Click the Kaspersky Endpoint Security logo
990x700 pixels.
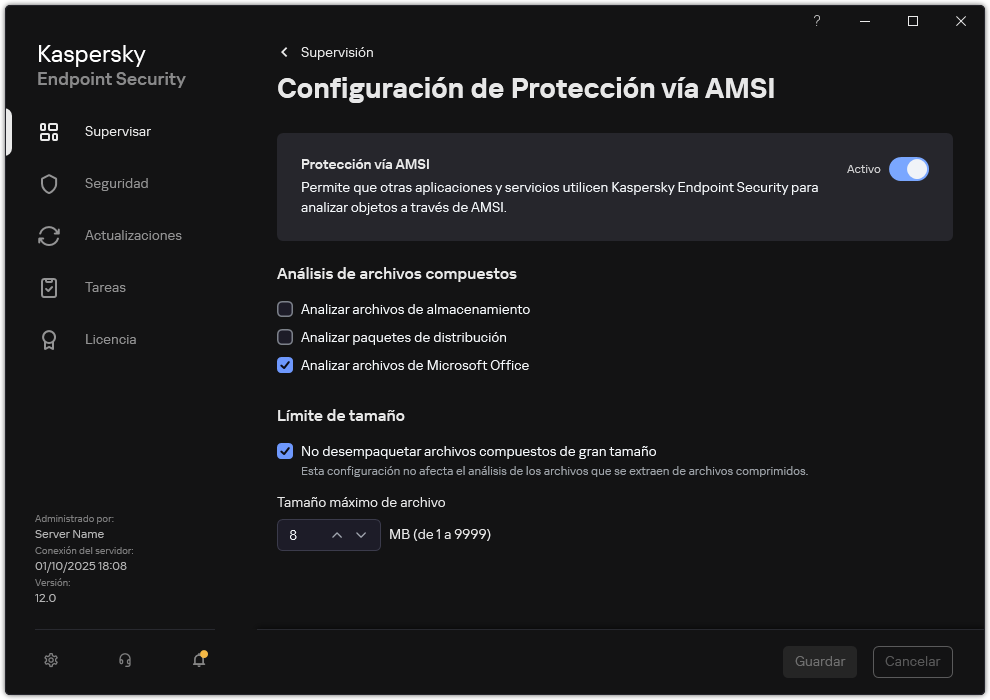coord(111,65)
